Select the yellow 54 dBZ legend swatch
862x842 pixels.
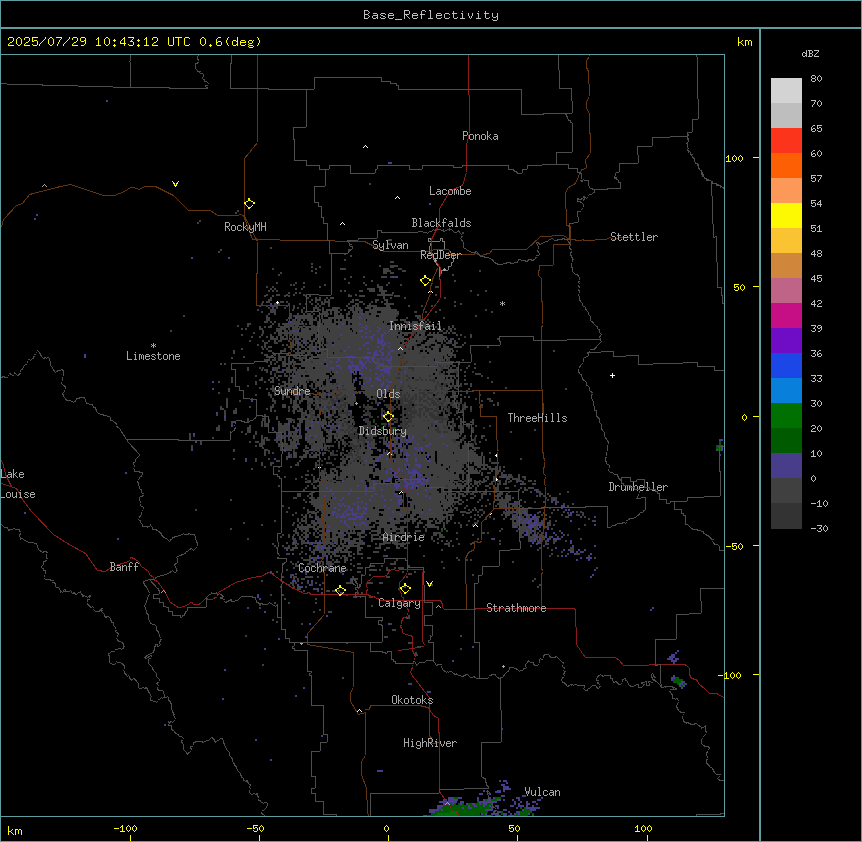786,215
